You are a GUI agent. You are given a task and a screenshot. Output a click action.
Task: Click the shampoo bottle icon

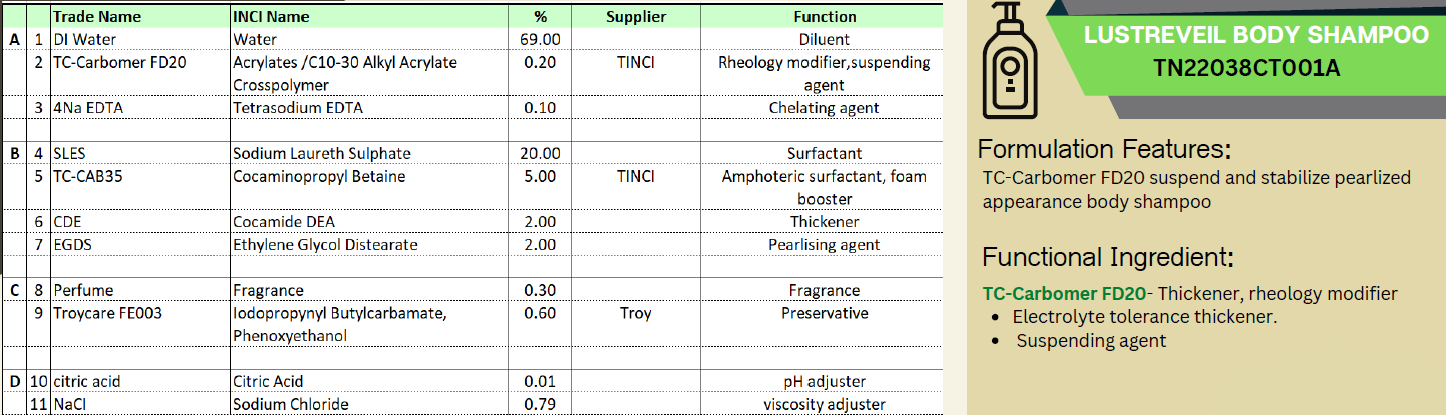point(1012,62)
